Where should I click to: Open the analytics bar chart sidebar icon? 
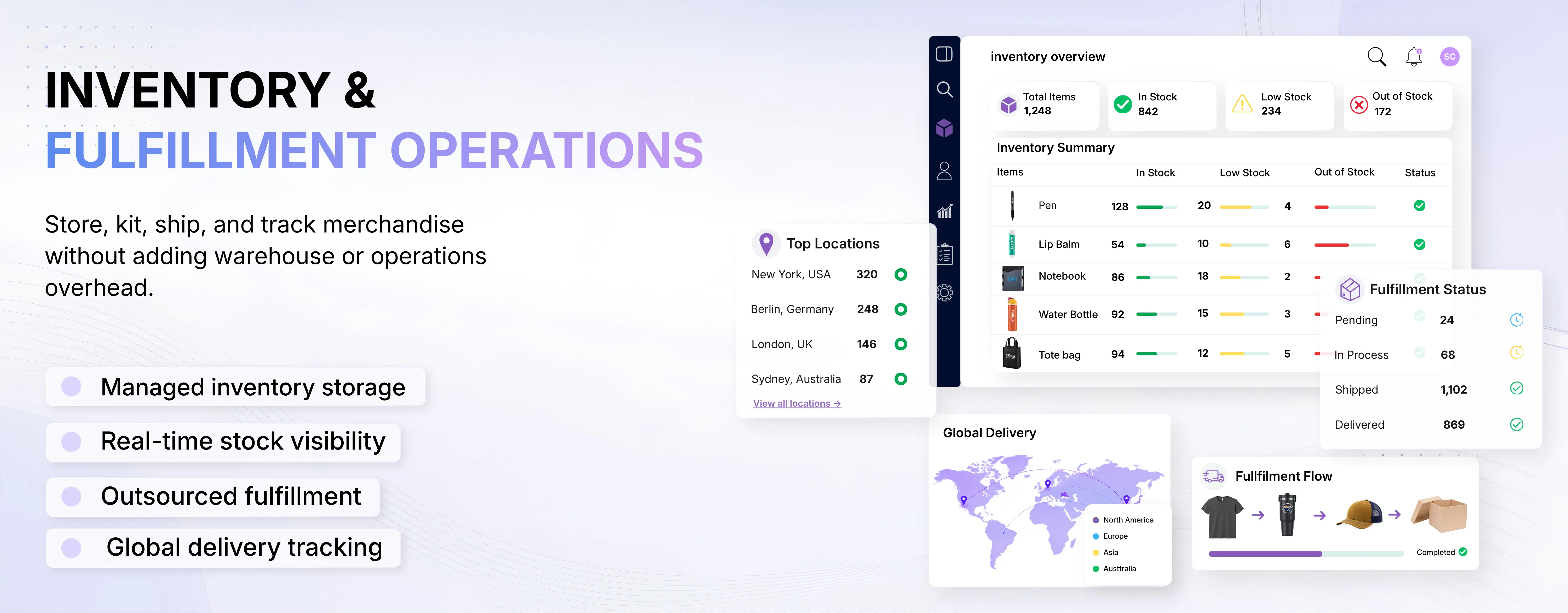click(945, 212)
